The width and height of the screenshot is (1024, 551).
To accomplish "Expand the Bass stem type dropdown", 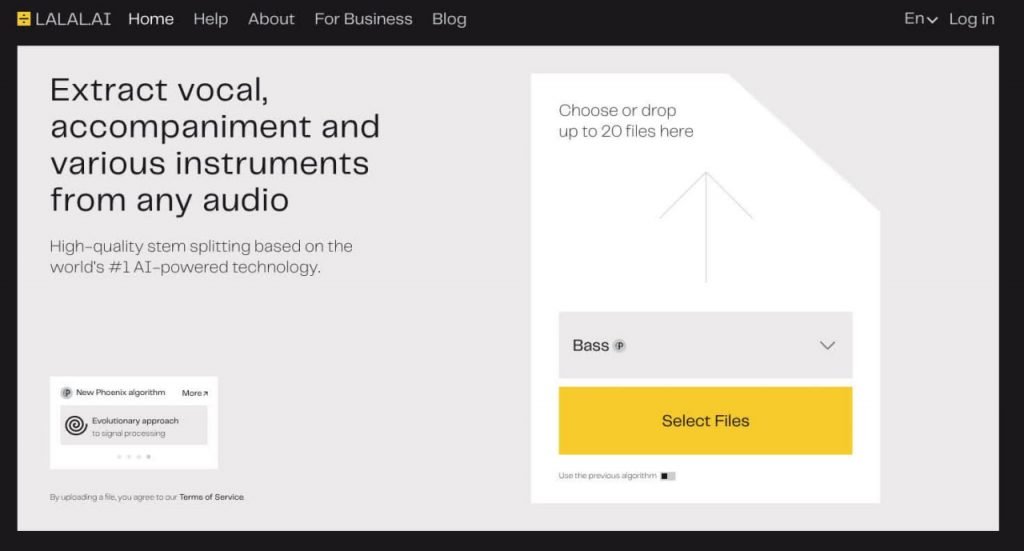I will (x=705, y=345).
